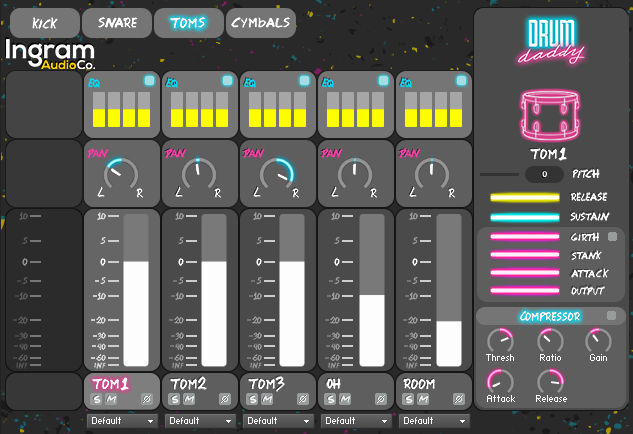
Task: Toggle the Girth section checkbox
Action: click(x=612, y=237)
